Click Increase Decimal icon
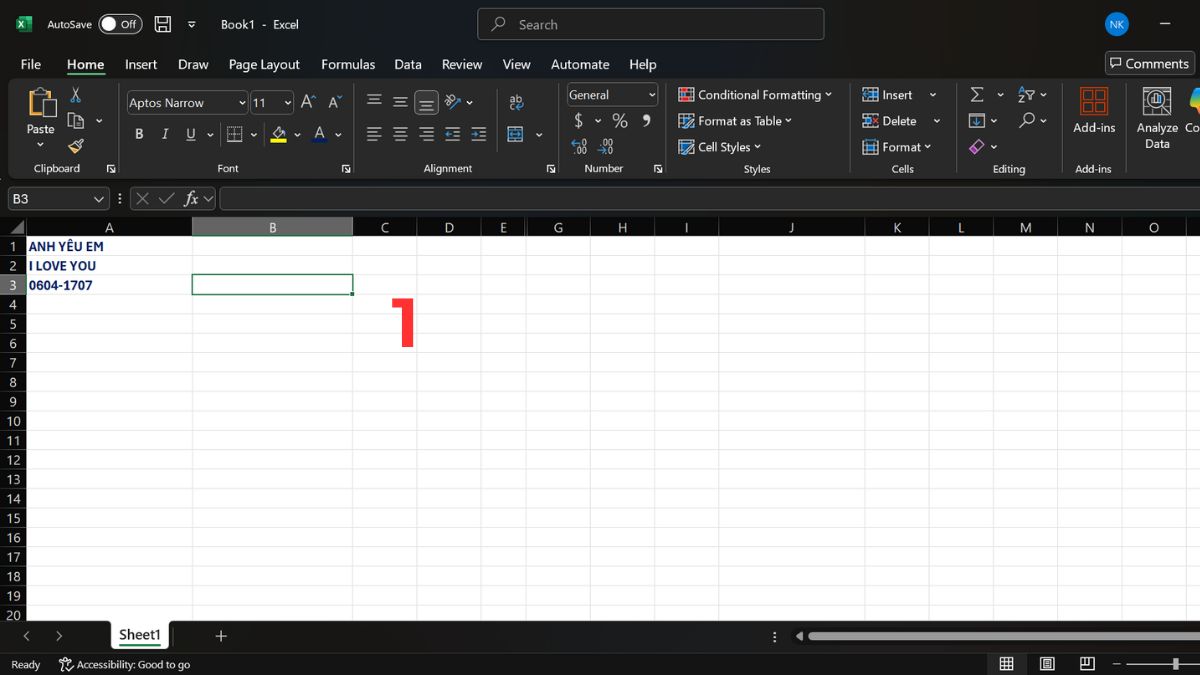1200x675 pixels. click(579, 146)
